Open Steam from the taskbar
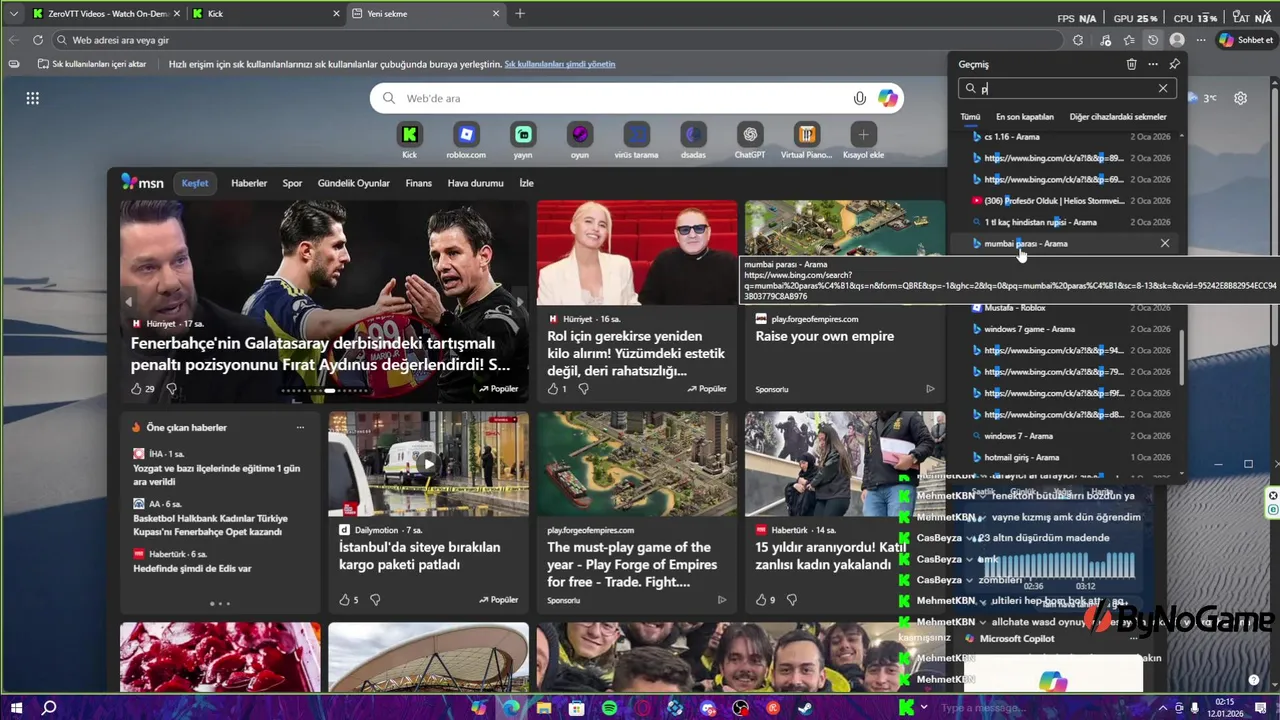This screenshot has height=720, width=1280. point(804,708)
